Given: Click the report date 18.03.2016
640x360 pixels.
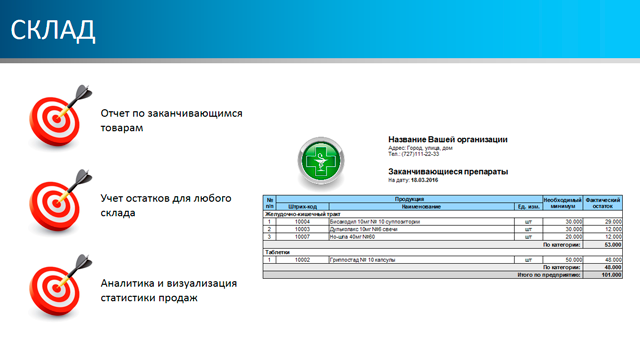Looking at the screenshot, I should (x=424, y=180).
